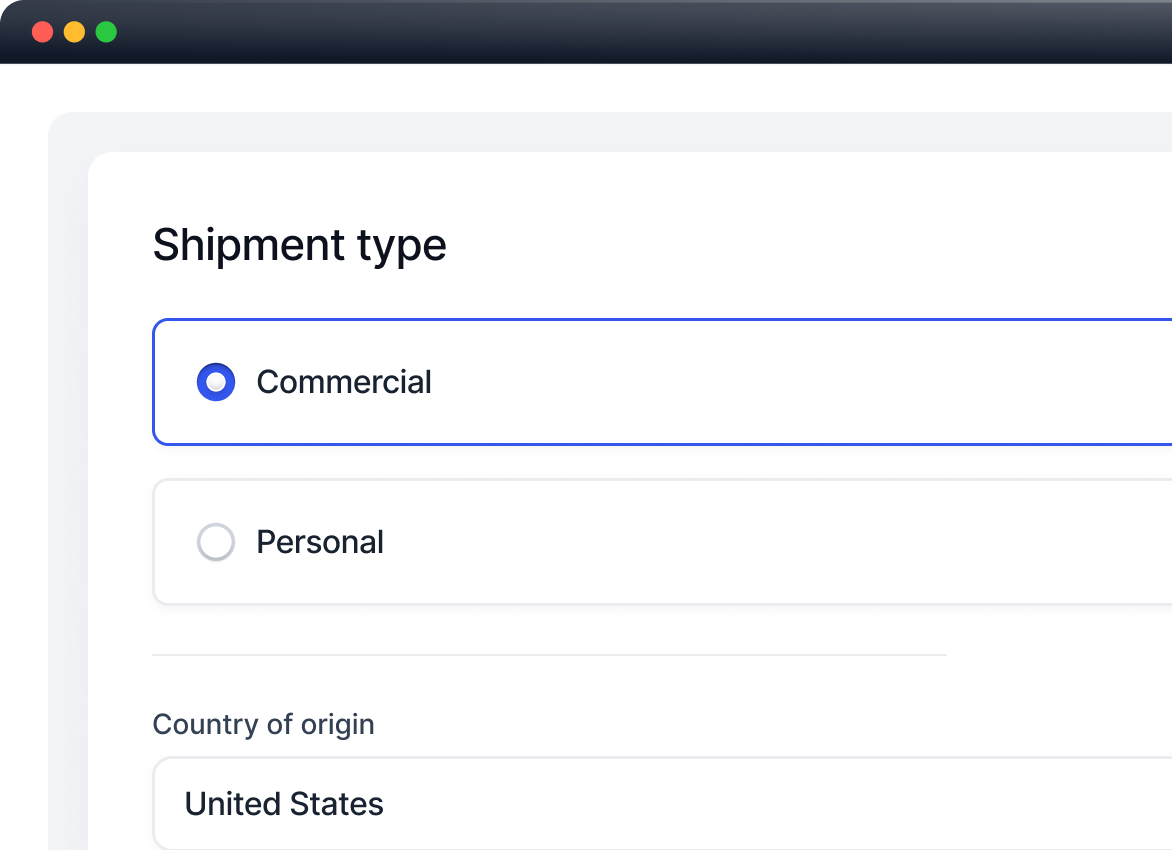Focus the United States input field
Viewport: 1172px width, 850px height.
tap(660, 804)
